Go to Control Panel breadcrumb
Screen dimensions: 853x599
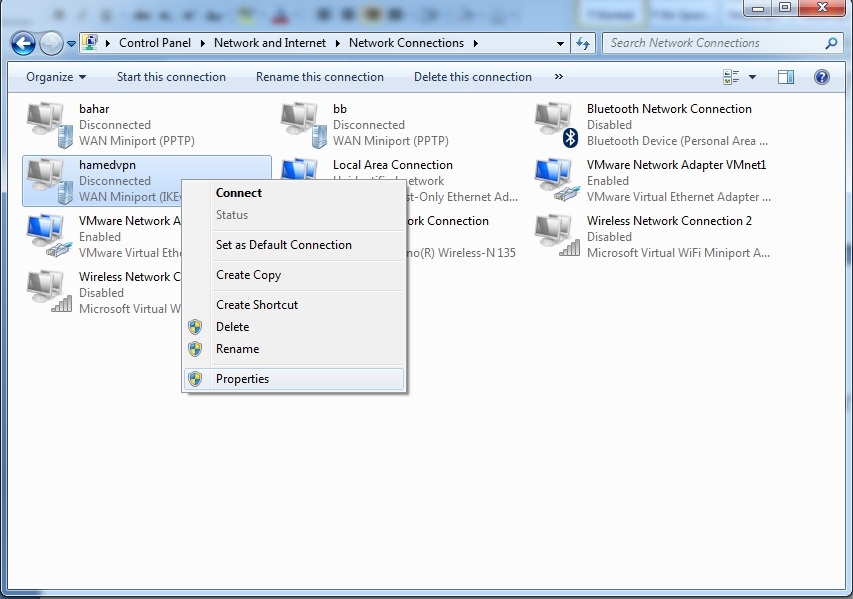click(154, 43)
